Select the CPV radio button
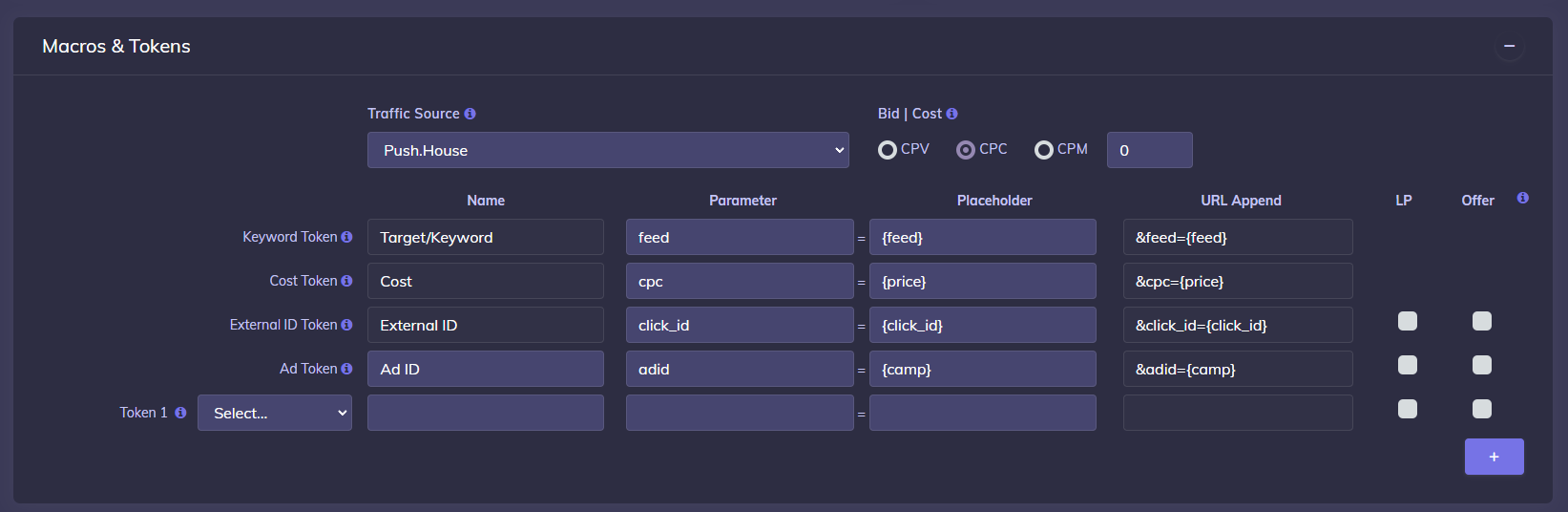This screenshot has width=1568, height=512. tap(888, 150)
